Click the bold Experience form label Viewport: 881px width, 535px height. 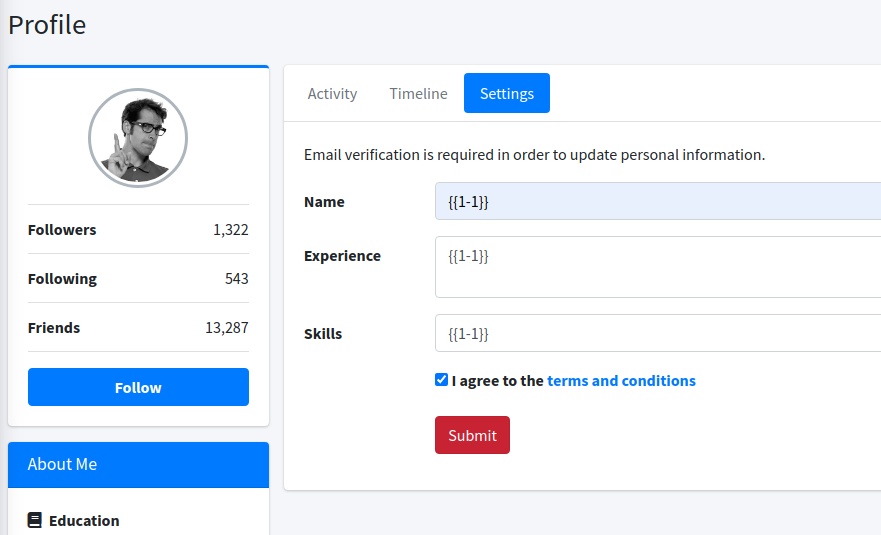pyautogui.click(x=342, y=256)
